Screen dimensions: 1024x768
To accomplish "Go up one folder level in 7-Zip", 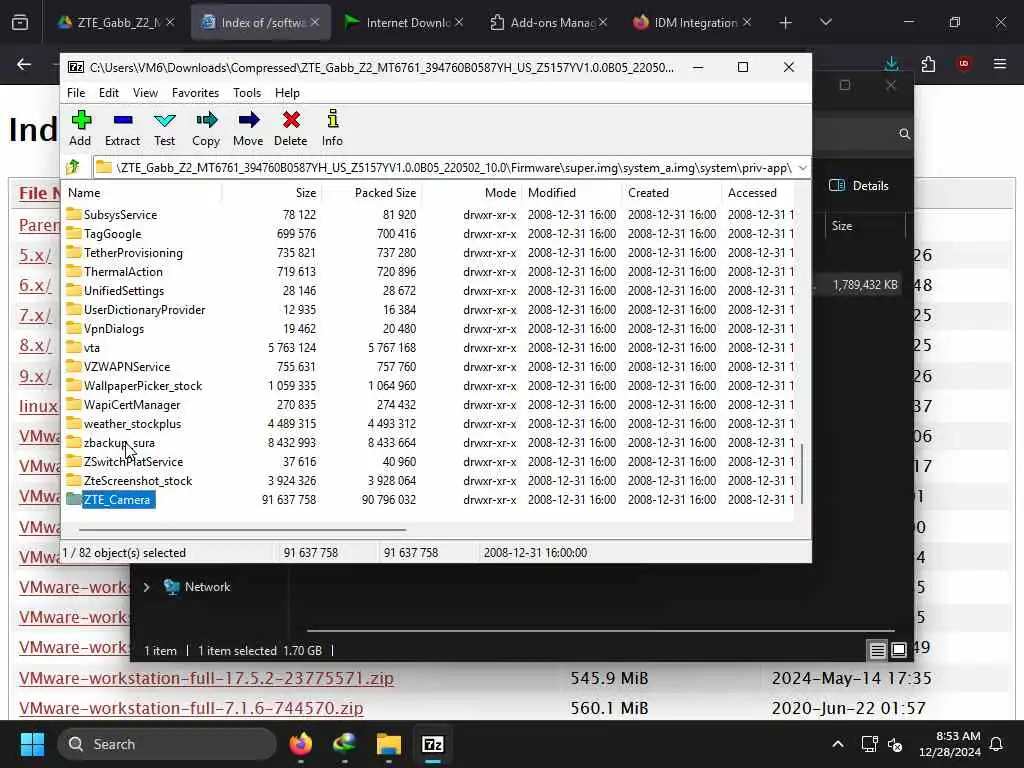I will (x=73, y=167).
